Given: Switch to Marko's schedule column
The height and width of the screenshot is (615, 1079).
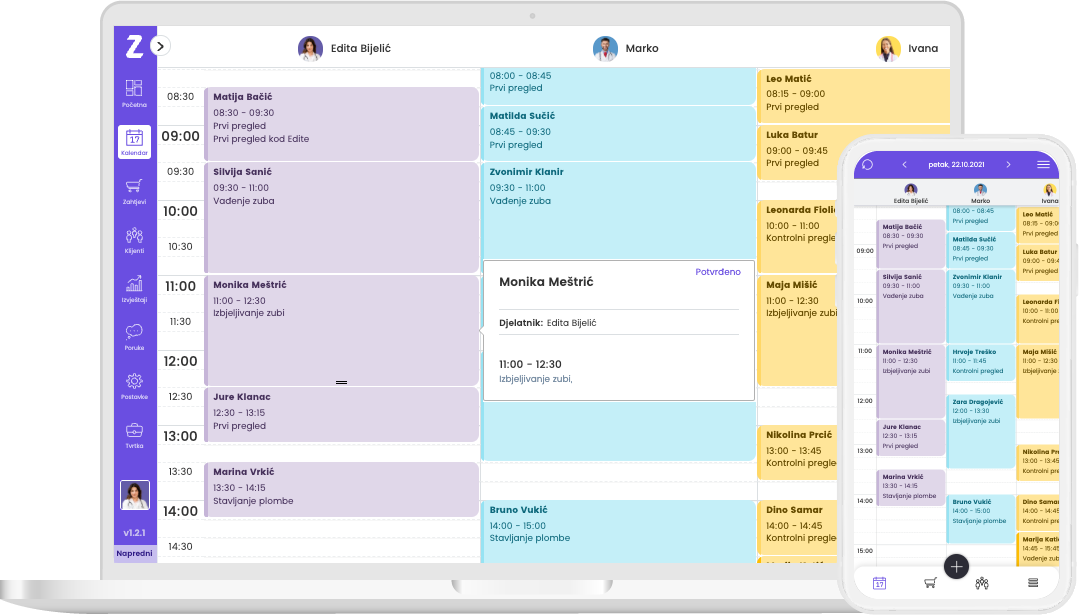Looking at the screenshot, I should (625, 48).
